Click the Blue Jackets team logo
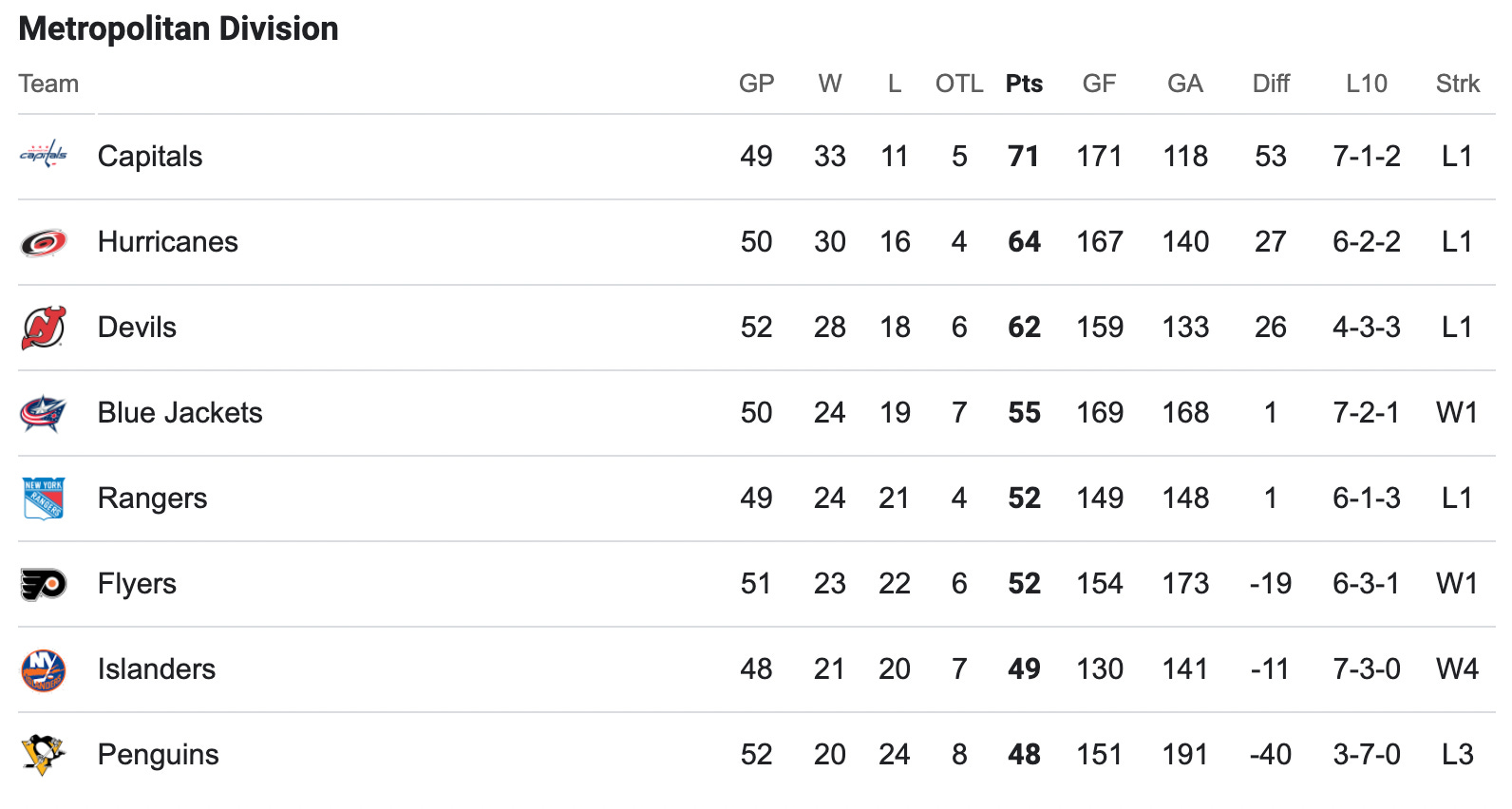 click(44, 413)
